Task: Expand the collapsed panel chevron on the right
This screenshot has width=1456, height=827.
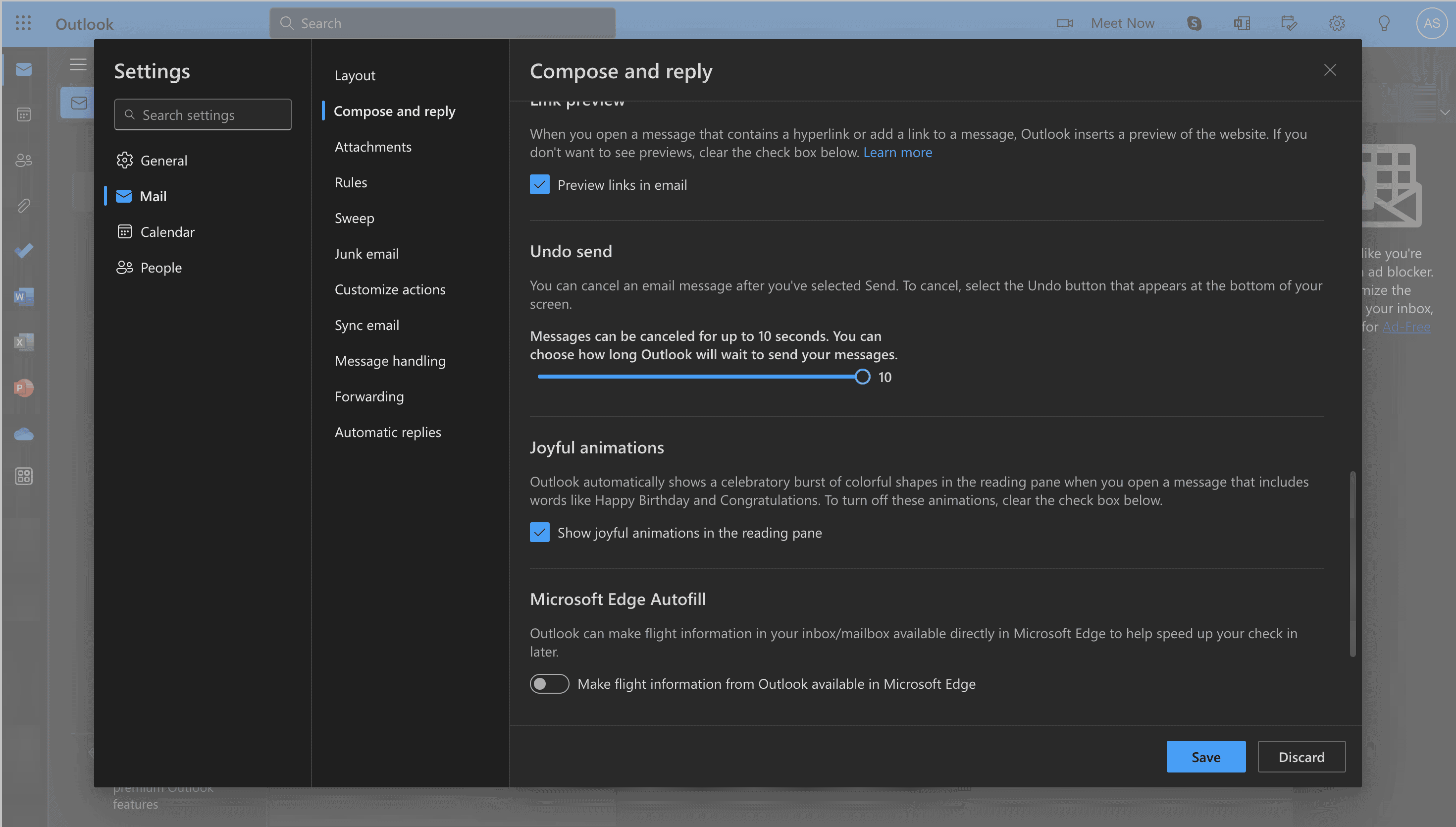Action: click(x=1446, y=112)
